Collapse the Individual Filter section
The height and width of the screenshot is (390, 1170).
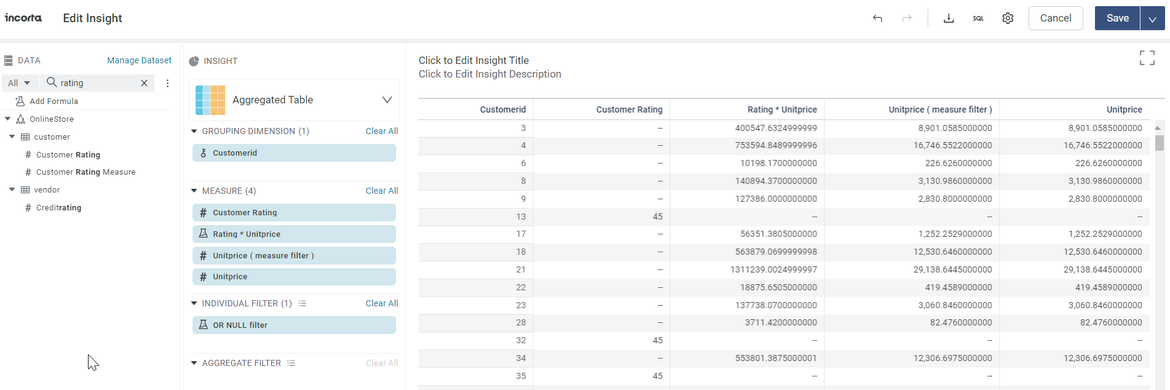point(194,303)
